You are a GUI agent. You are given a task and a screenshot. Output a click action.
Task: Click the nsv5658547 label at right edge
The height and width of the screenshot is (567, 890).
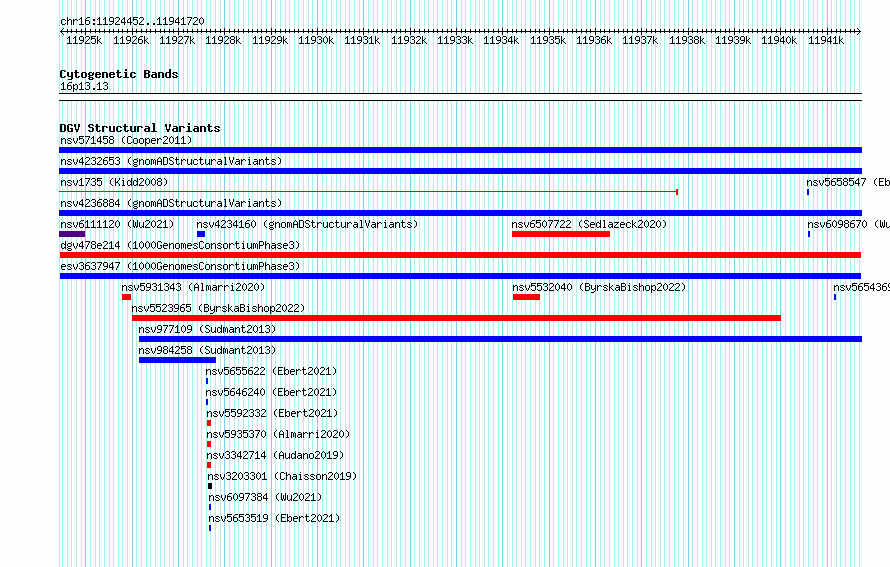848,182
